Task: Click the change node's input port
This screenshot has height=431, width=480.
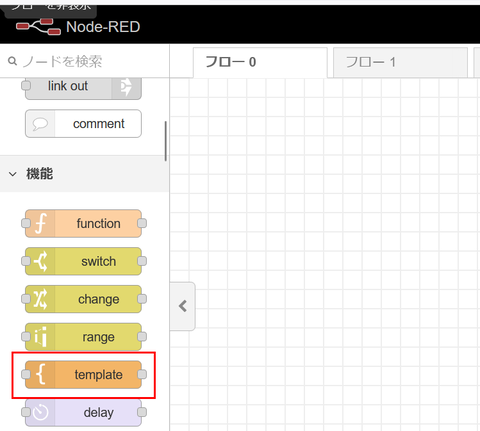Action: (x=26, y=299)
